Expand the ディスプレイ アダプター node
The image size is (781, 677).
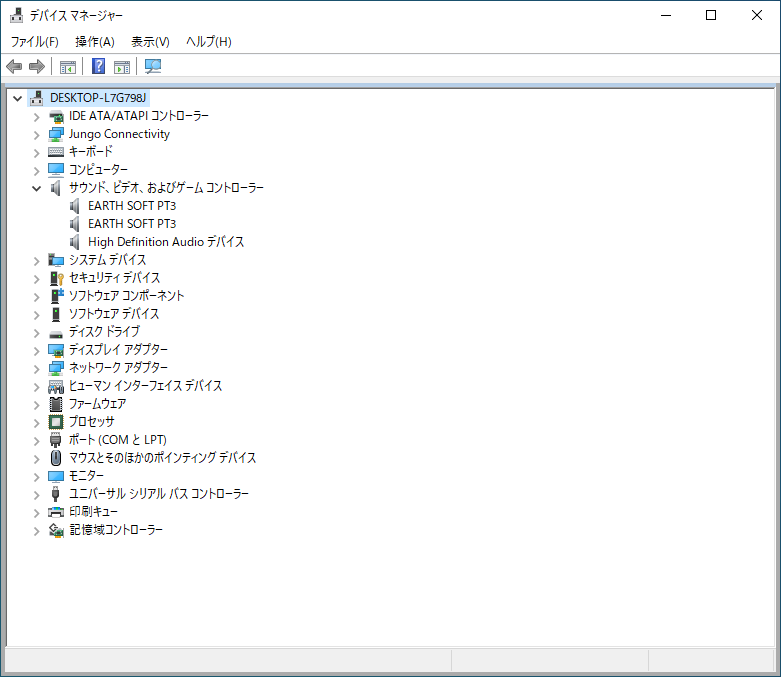tap(36, 351)
